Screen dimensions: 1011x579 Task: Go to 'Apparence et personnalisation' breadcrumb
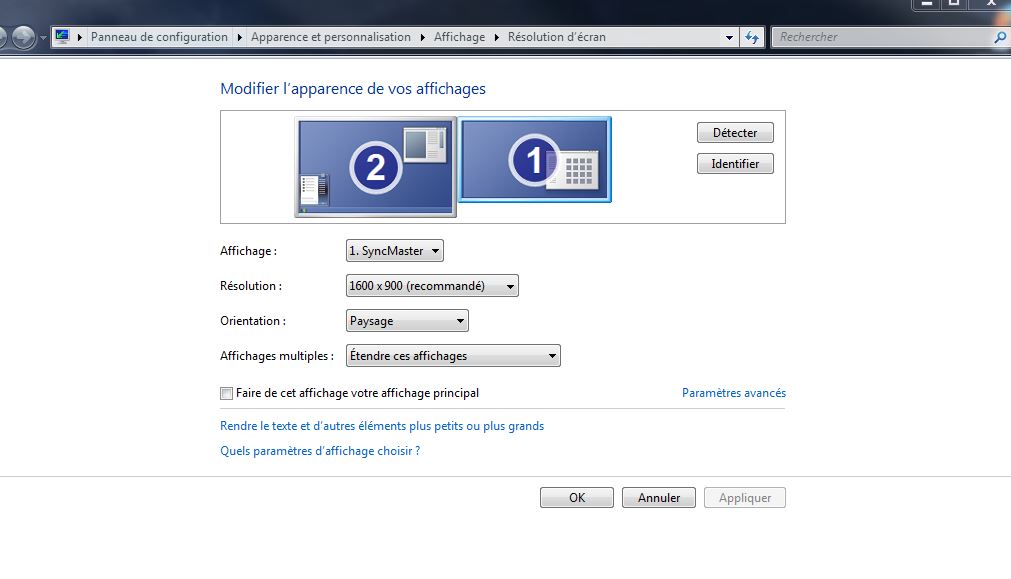click(x=330, y=37)
